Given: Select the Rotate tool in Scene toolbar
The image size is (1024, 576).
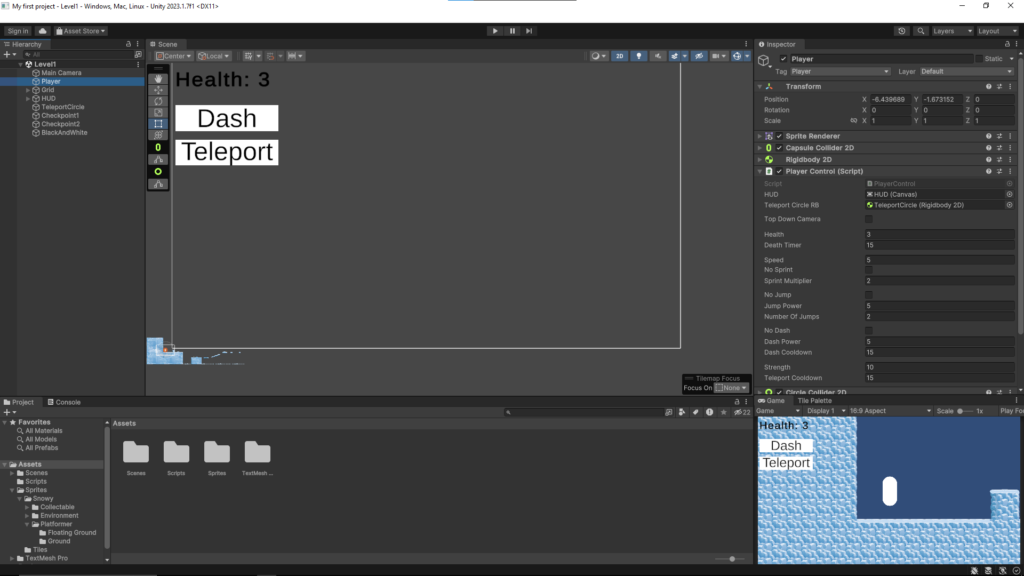Looking at the screenshot, I should pyautogui.click(x=160, y=101).
